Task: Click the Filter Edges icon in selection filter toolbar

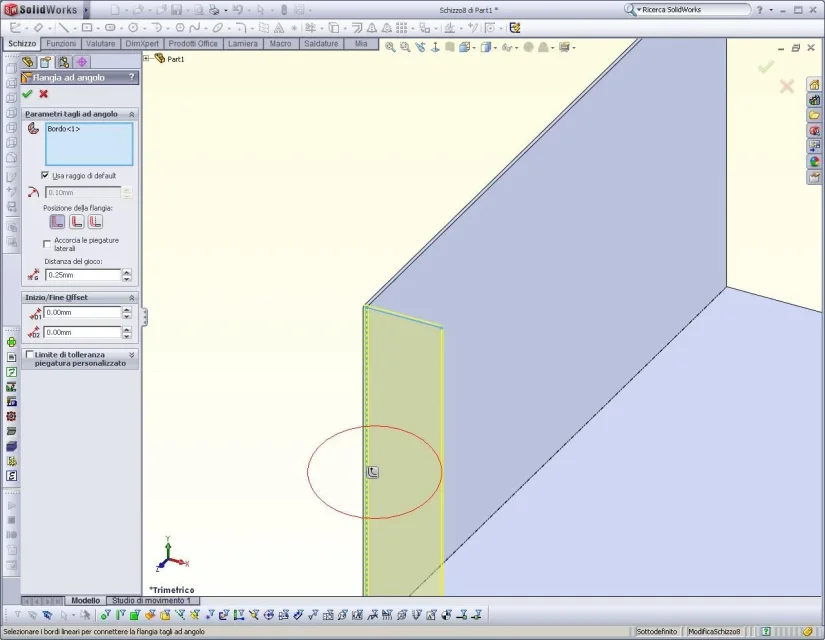Action: click(x=120, y=614)
